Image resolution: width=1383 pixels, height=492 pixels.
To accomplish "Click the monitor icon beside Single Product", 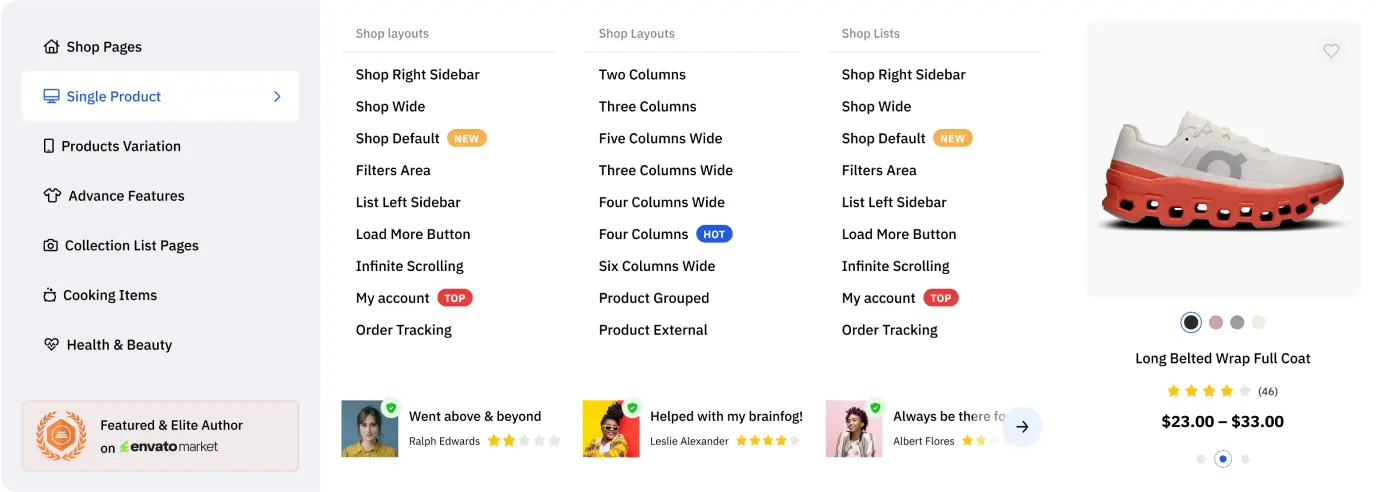I will click(51, 97).
